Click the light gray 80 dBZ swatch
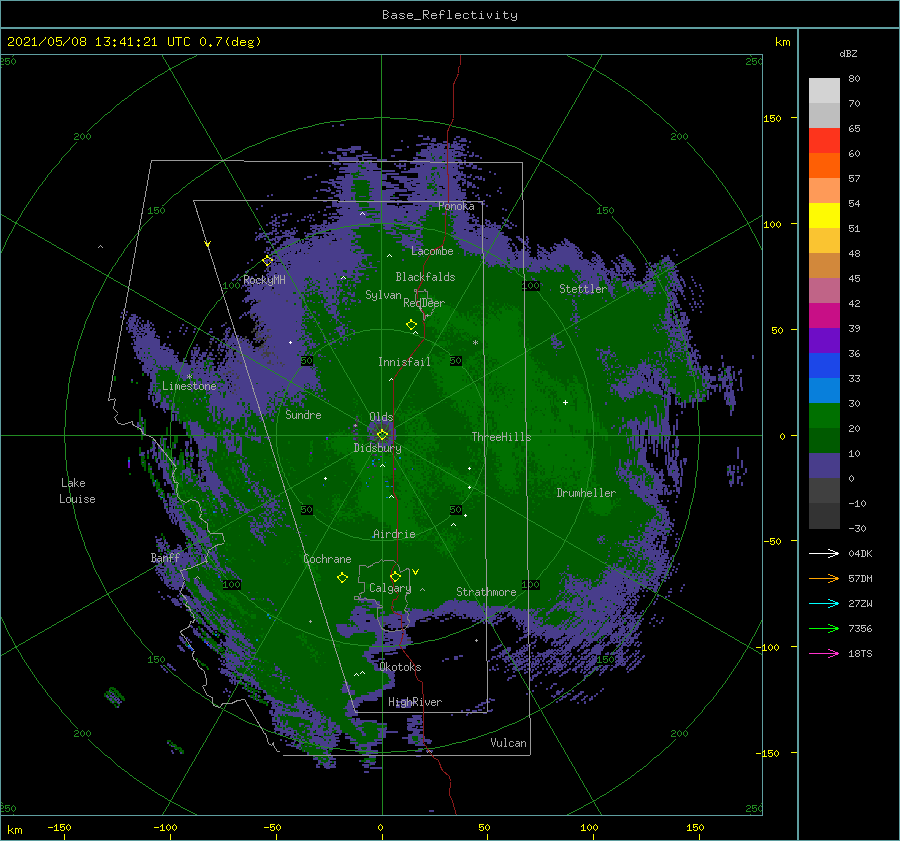This screenshot has width=900, height=841. [824, 90]
